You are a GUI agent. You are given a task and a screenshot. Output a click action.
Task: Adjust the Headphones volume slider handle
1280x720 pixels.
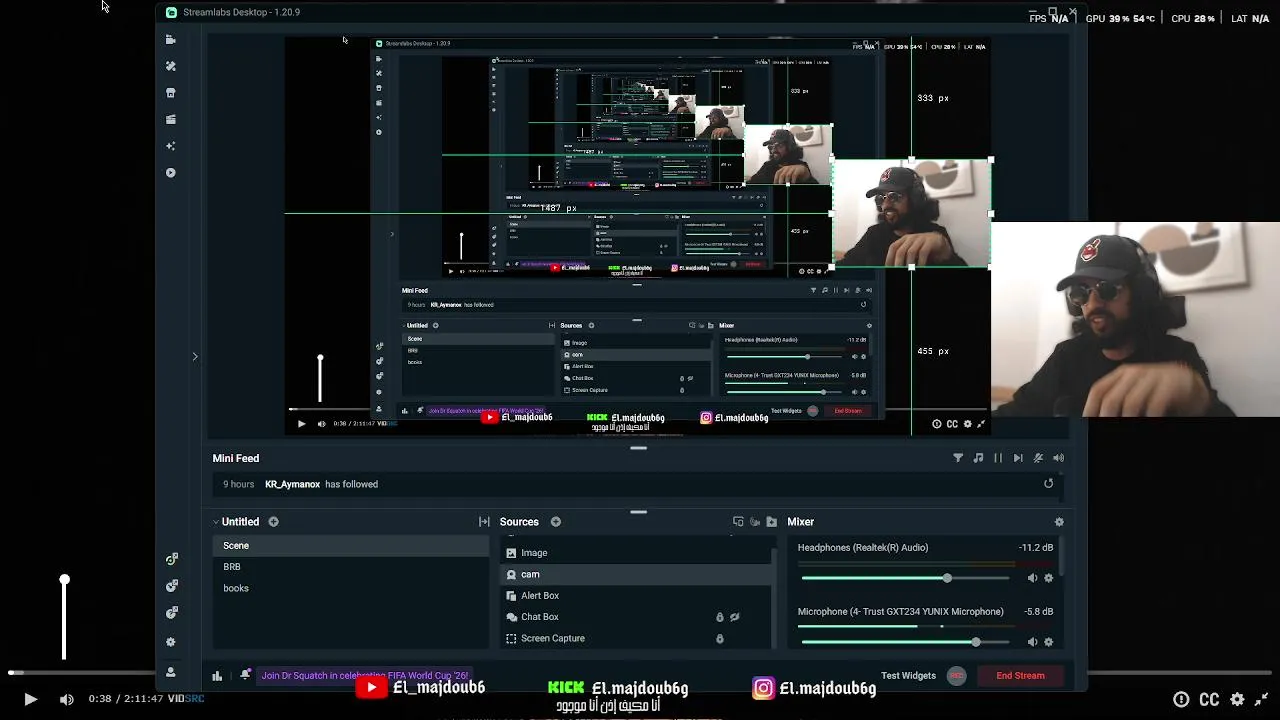pyautogui.click(x=946, y=578)
